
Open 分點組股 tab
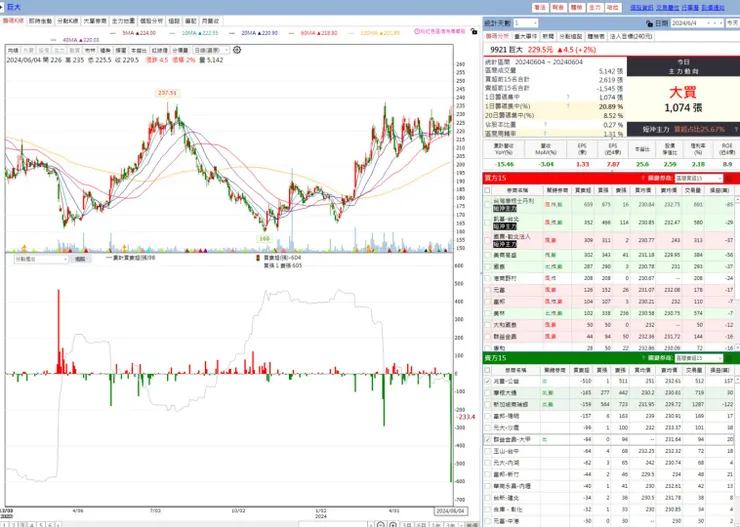[571, 36]
